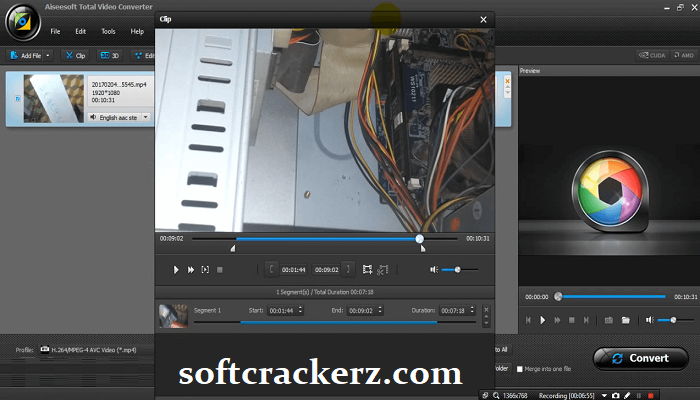This screenshot has width=700, height=400.
Task: Click recorder bar magnifier icon
Action: tap(496, 396)
